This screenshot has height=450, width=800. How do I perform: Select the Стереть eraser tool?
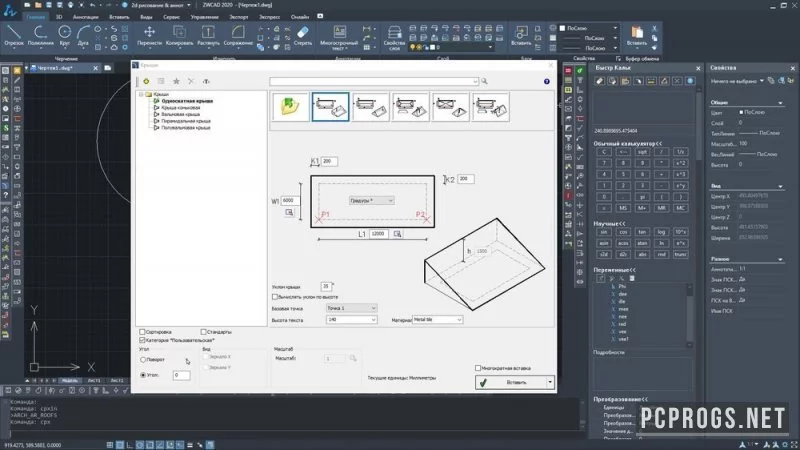pyautogui.click(x=303, y=36)
